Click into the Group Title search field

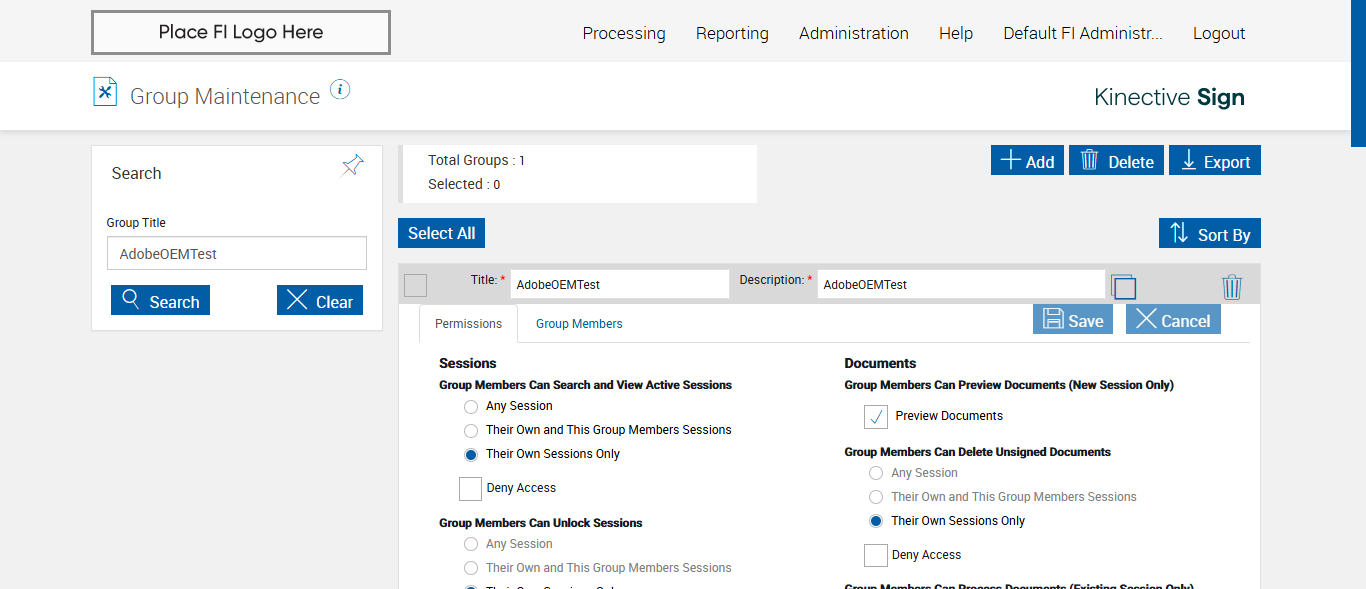click(237, 254)
